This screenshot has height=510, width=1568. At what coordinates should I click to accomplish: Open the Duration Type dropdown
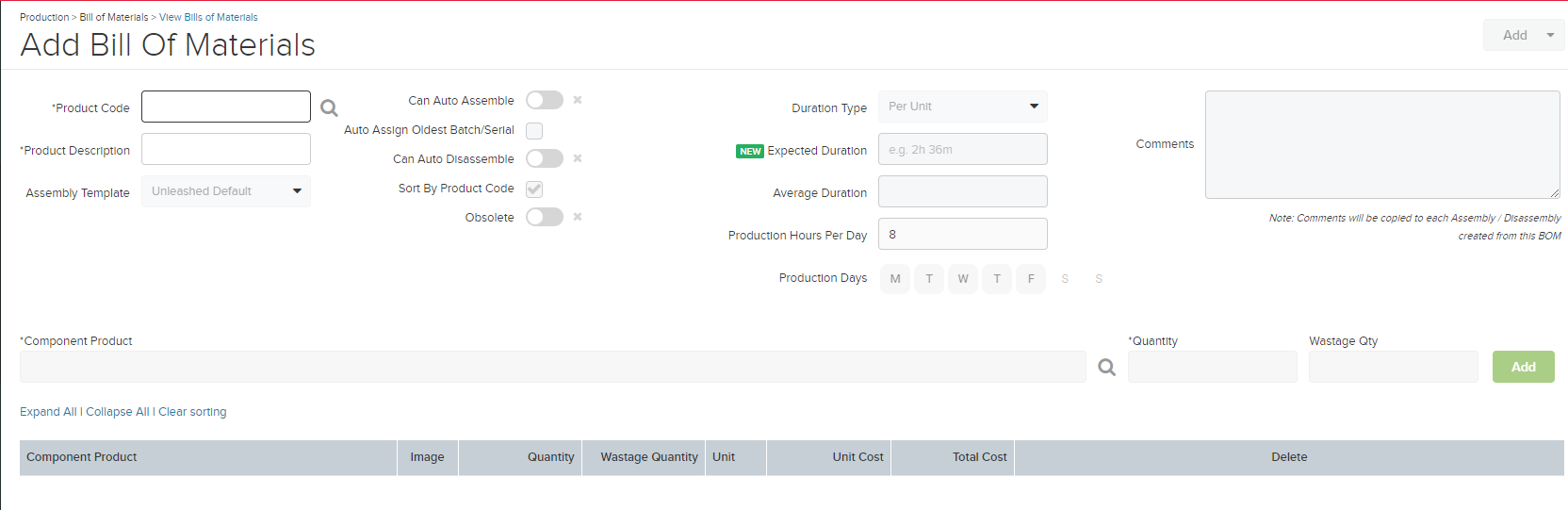pos(963,107)
